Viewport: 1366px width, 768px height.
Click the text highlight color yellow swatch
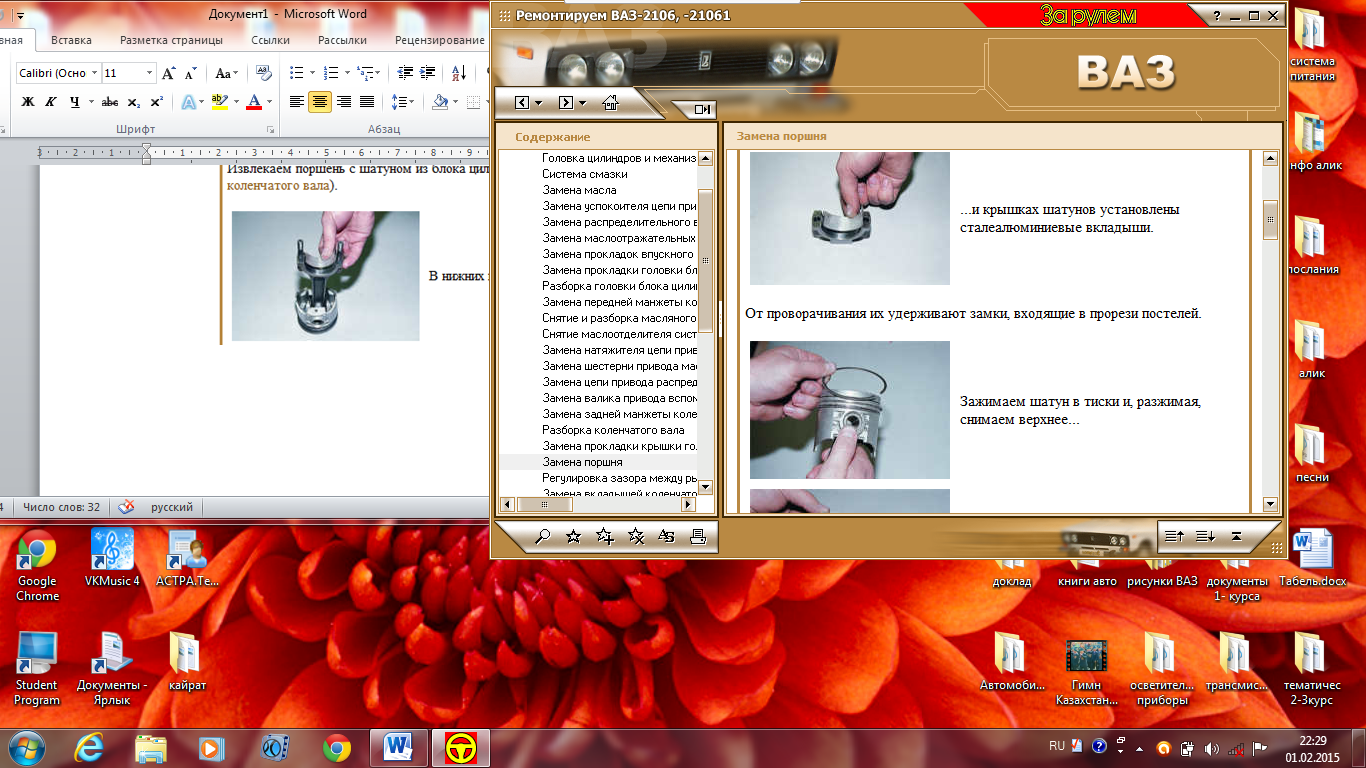pyautogui.click(x=221, y=102)
